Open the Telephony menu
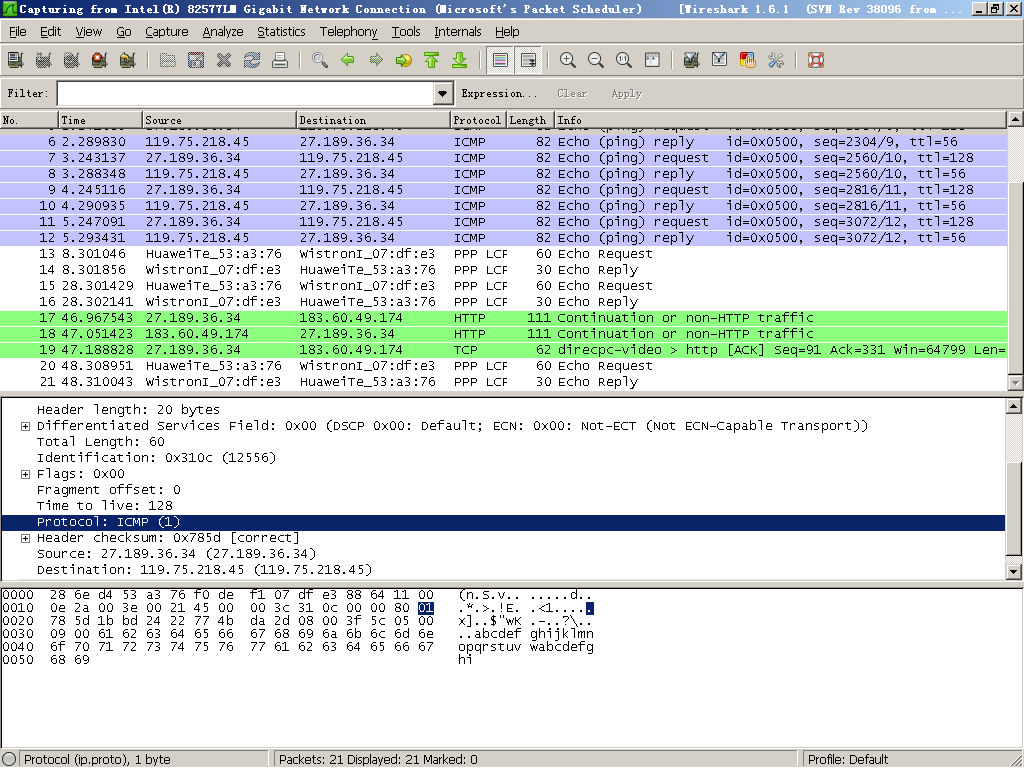 (348, 32)
